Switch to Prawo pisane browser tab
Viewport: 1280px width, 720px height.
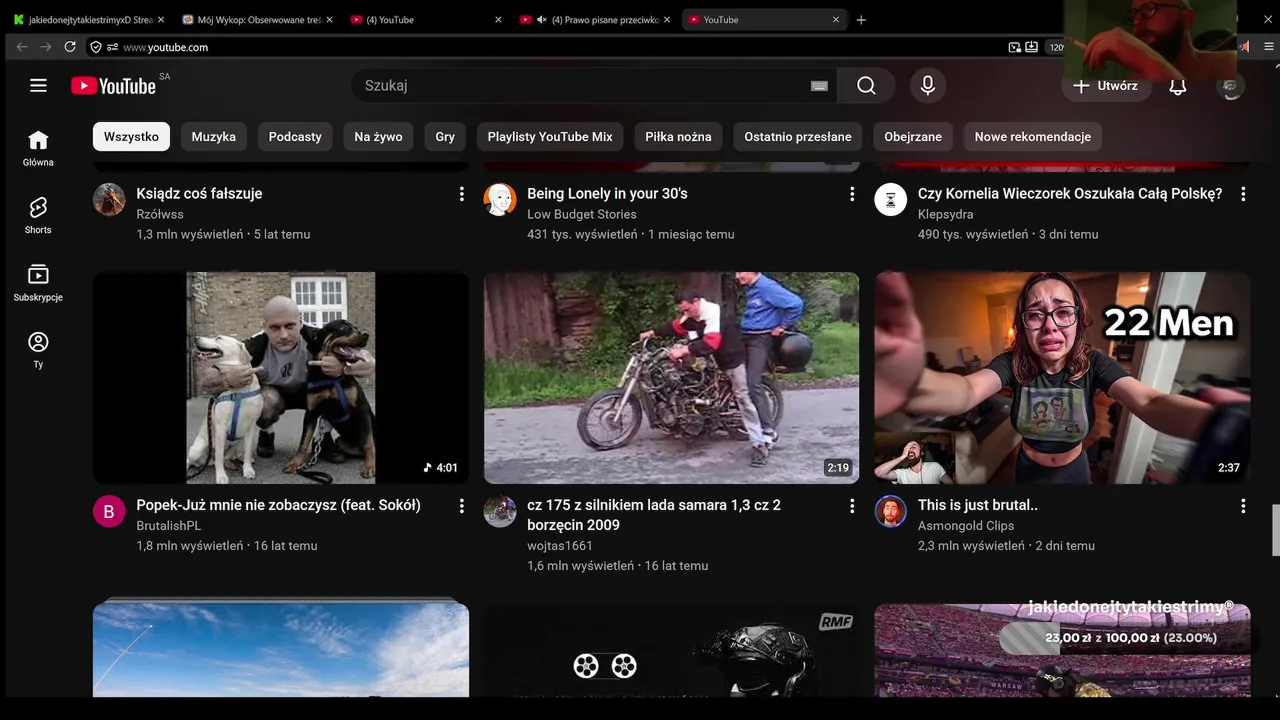click(596, 19)
